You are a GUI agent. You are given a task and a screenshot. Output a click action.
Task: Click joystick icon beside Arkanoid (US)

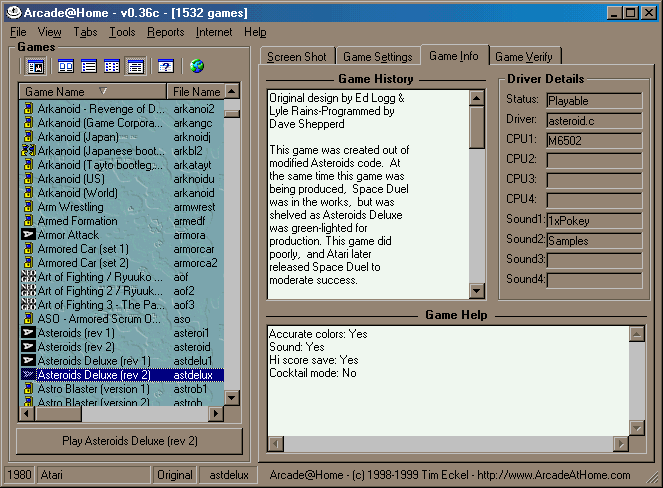[x=28, y=178]
